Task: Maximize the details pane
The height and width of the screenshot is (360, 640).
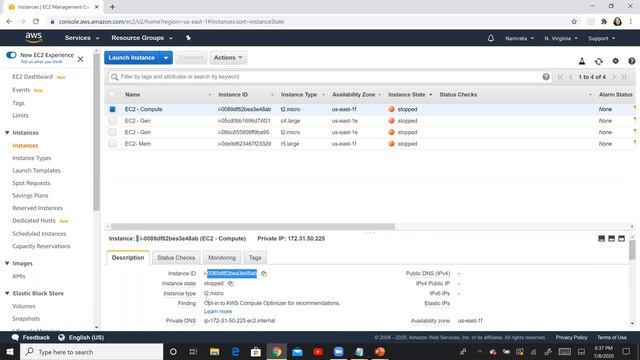Action: point(621,238)
